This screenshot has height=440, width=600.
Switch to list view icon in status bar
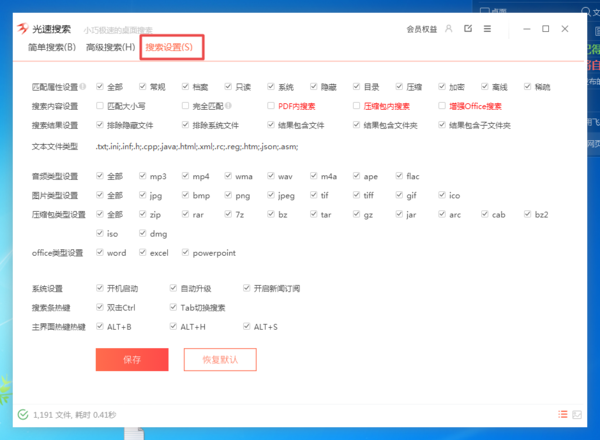point(562,414)
